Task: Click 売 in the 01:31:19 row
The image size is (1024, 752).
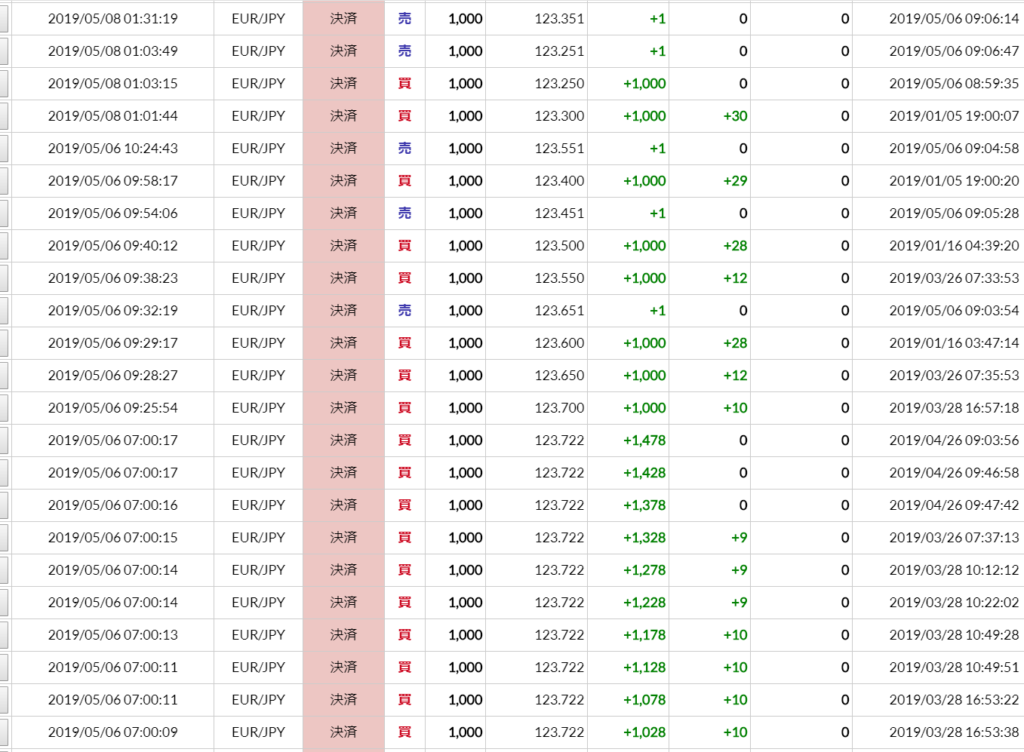Action: click(405, 19)
